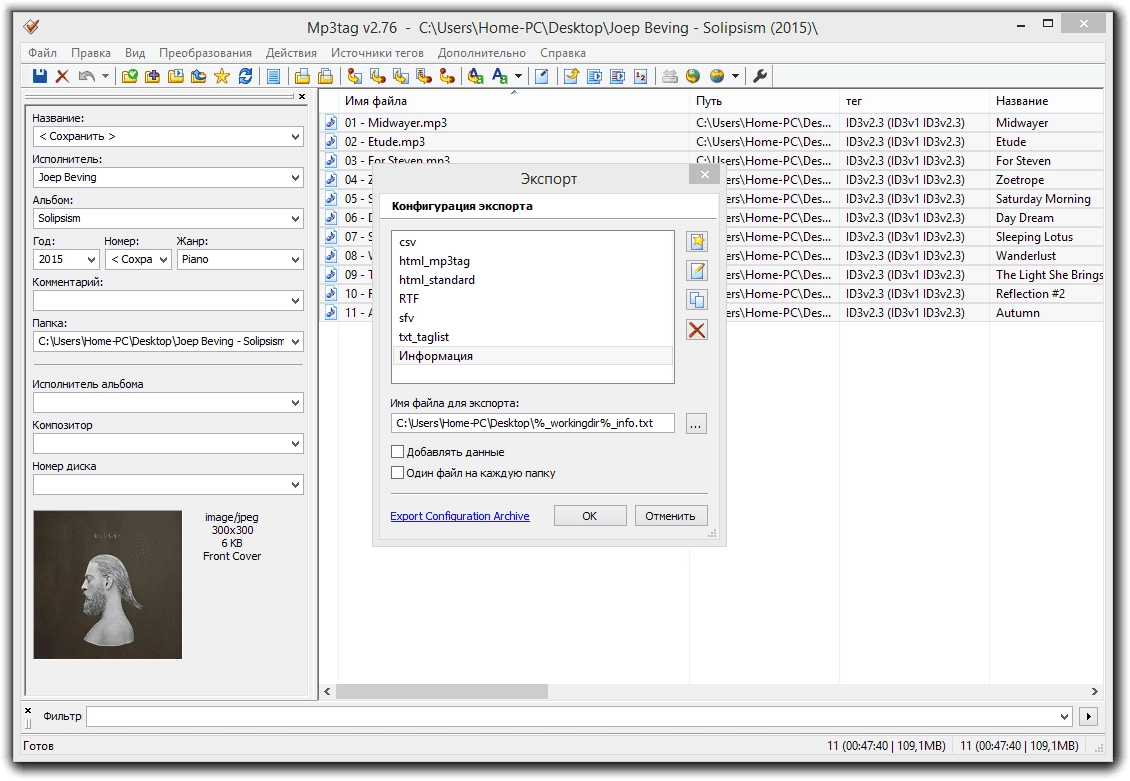Click the Отменить button
This screenshot has height=781, width=1130.
click(x=670, y=516)
